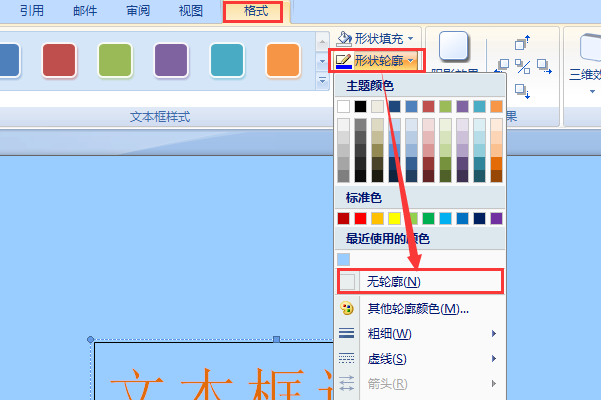Pick yellow from the standard colors row
The height and width of the screenshot is (400, 601).
[394, 218]
